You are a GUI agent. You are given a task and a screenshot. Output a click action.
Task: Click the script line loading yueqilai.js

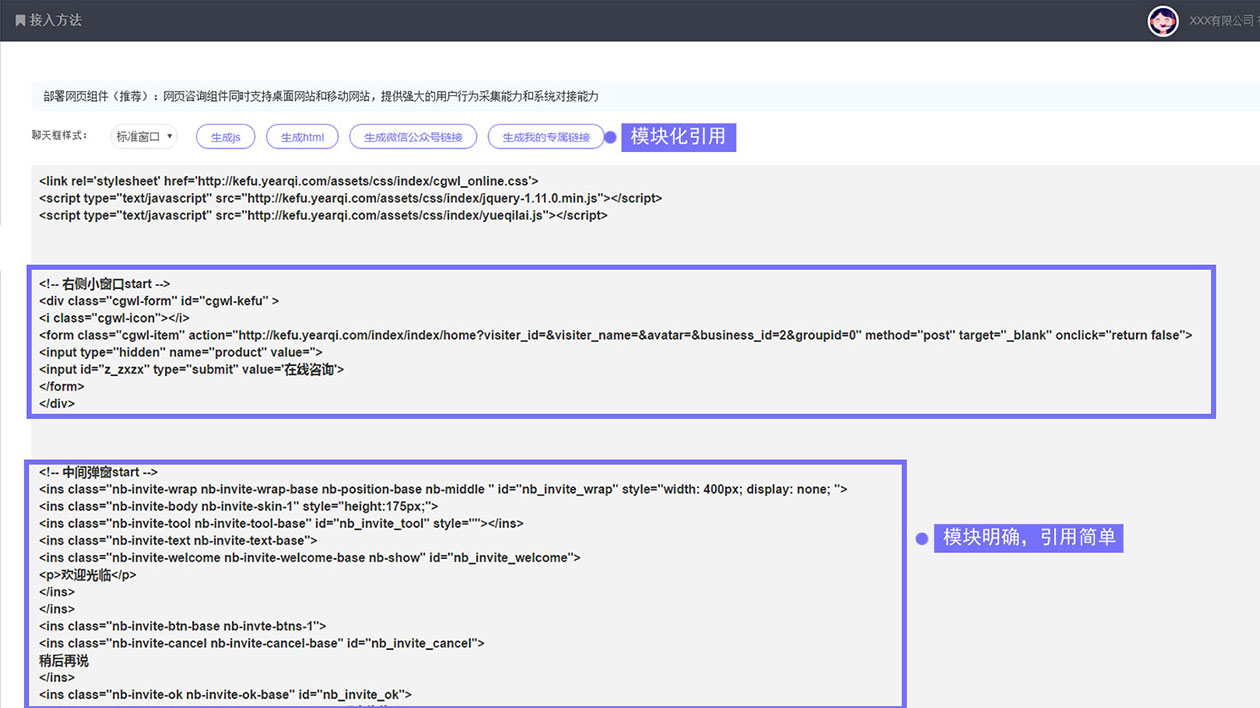323,215
